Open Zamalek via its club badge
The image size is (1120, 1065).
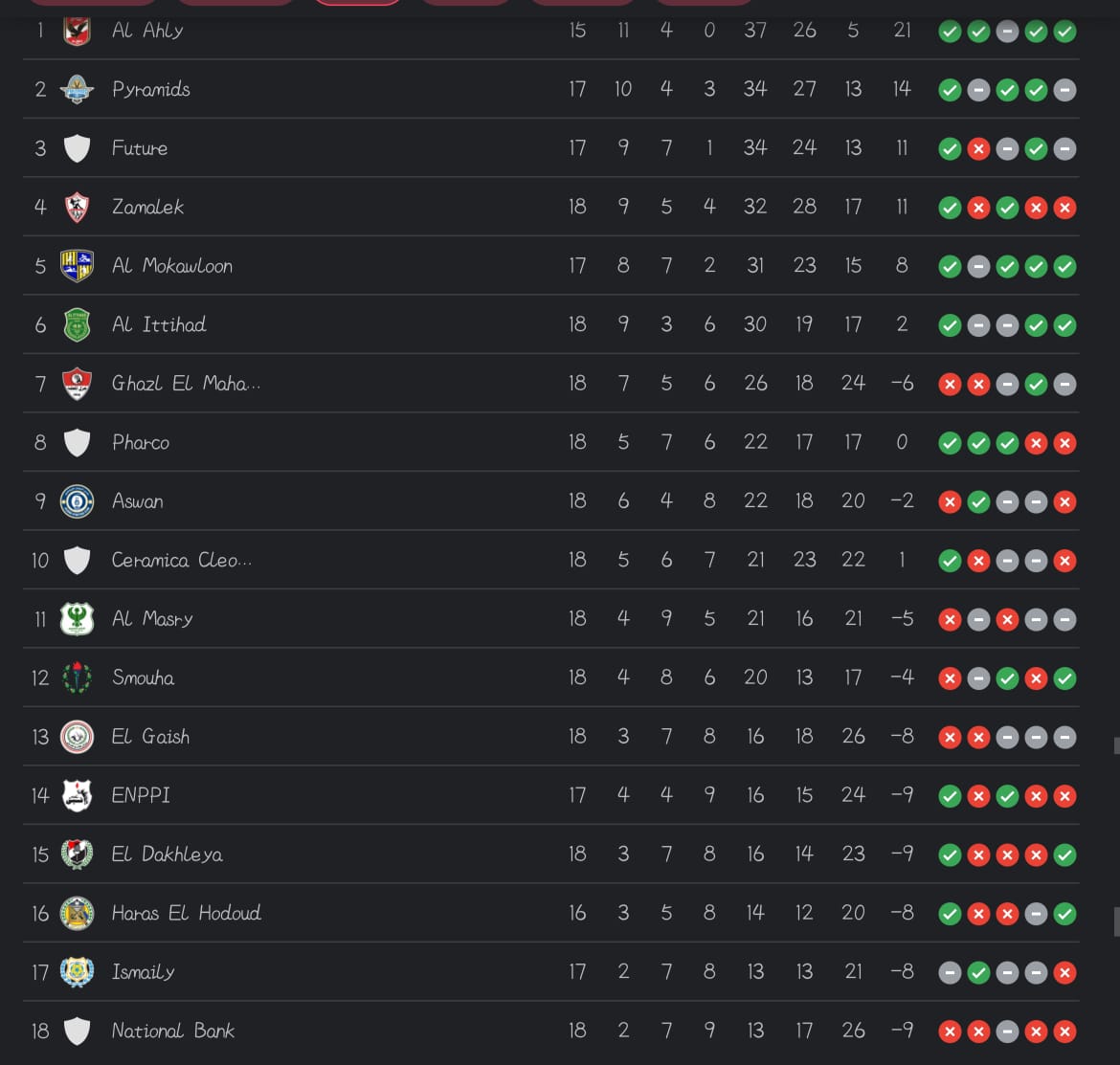(x=77, y=207)
